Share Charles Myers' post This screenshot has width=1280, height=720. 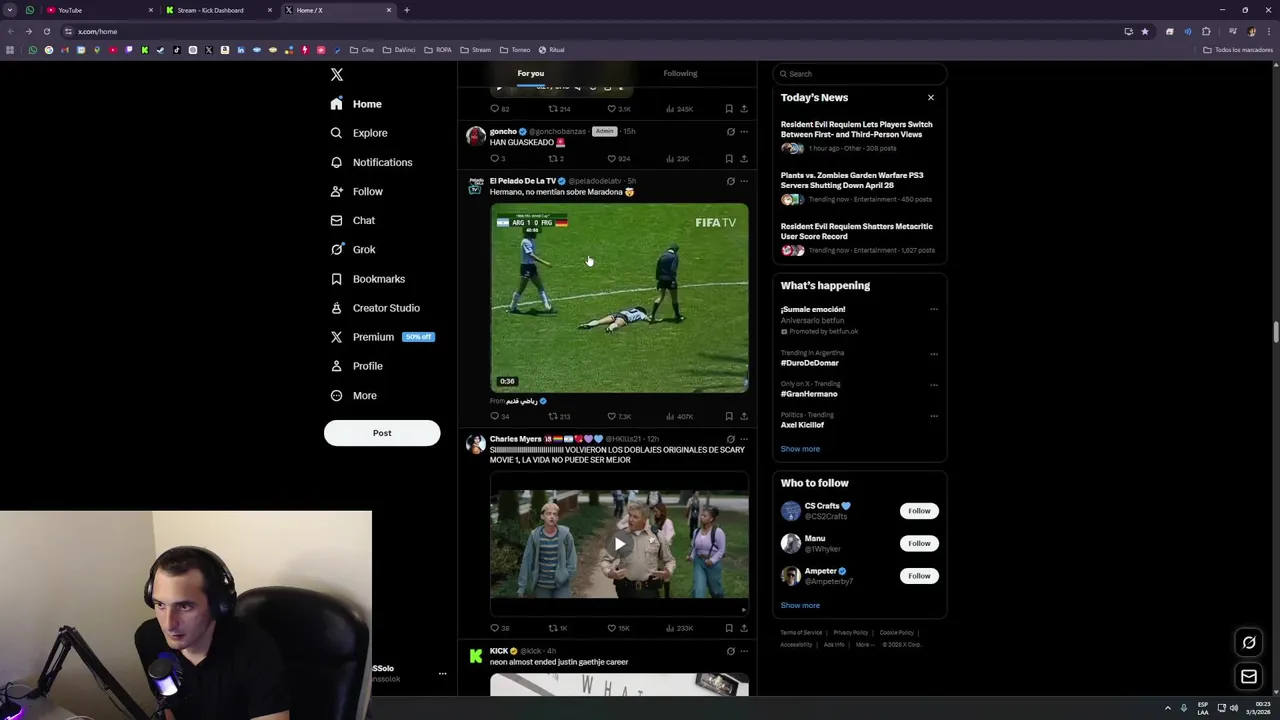click(744, 628)
